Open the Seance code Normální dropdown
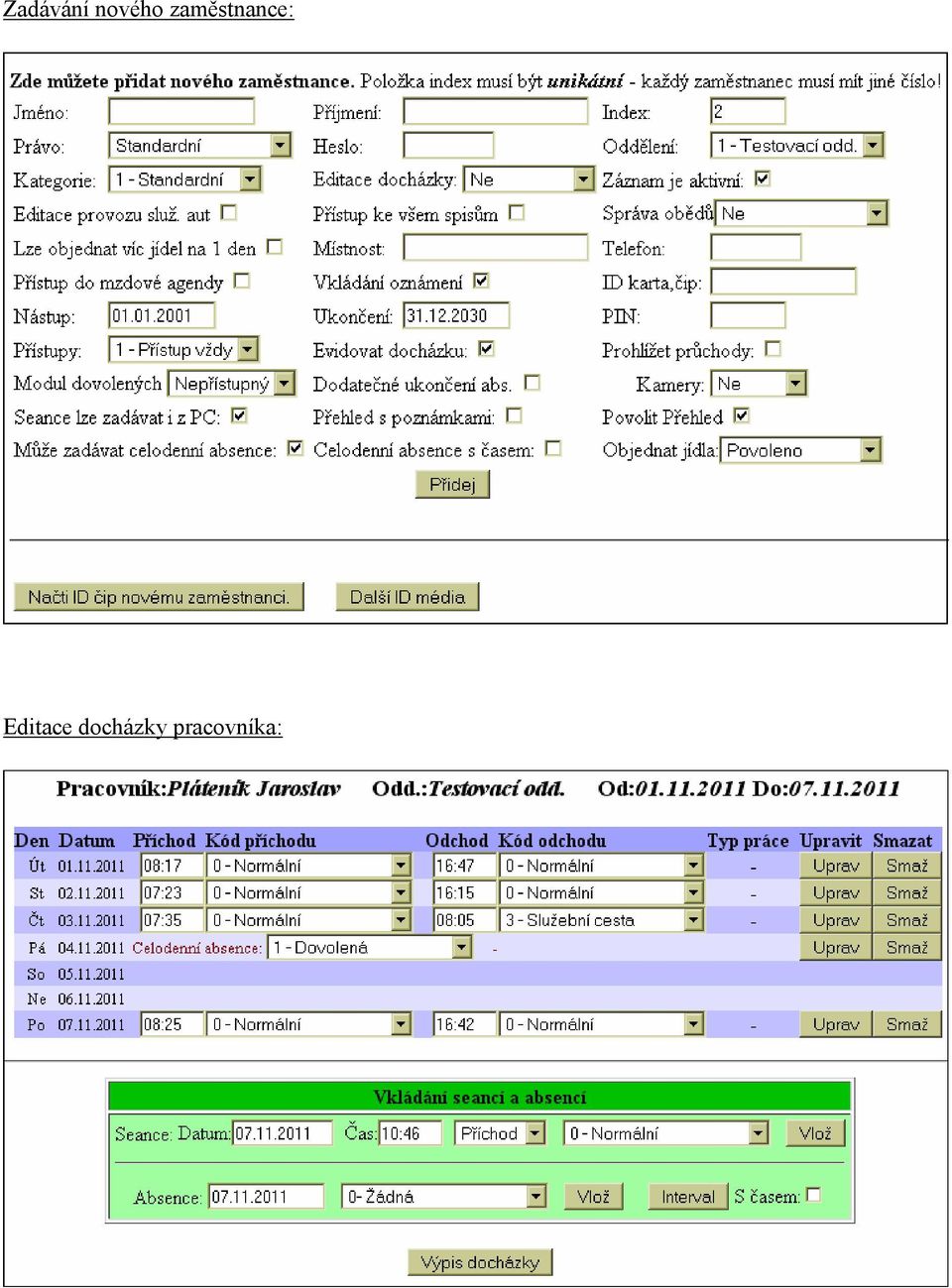Screen dimensions: 952x1288 (665, 1133)
